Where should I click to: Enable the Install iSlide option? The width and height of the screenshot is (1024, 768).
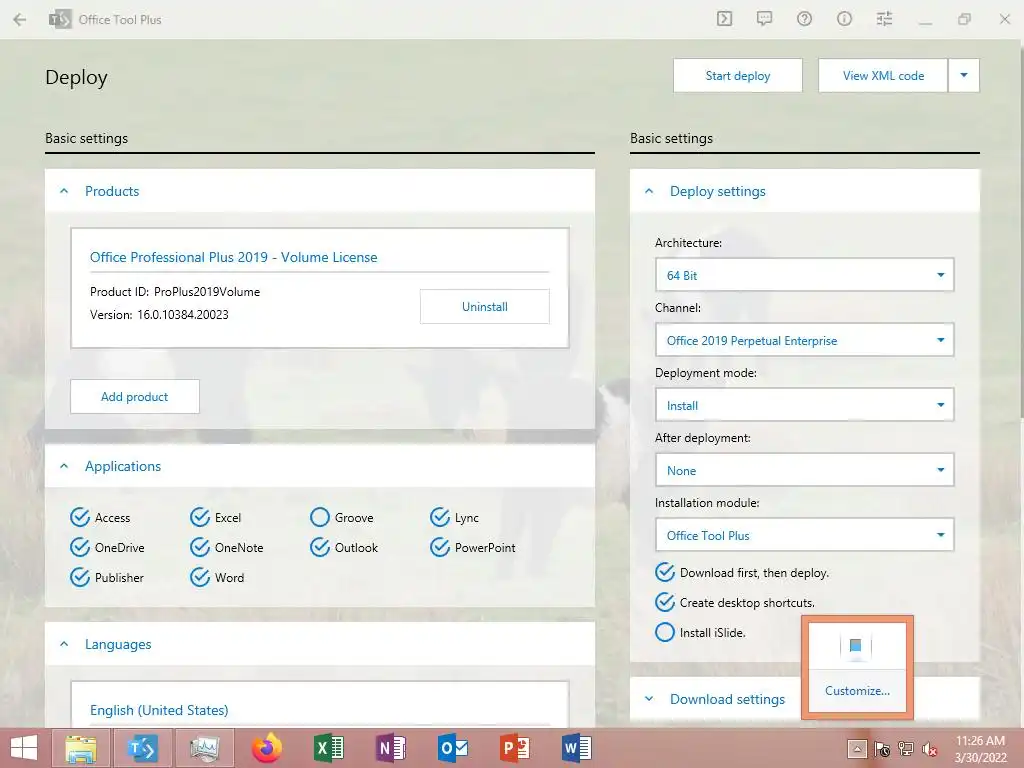(x=665, y=632)
